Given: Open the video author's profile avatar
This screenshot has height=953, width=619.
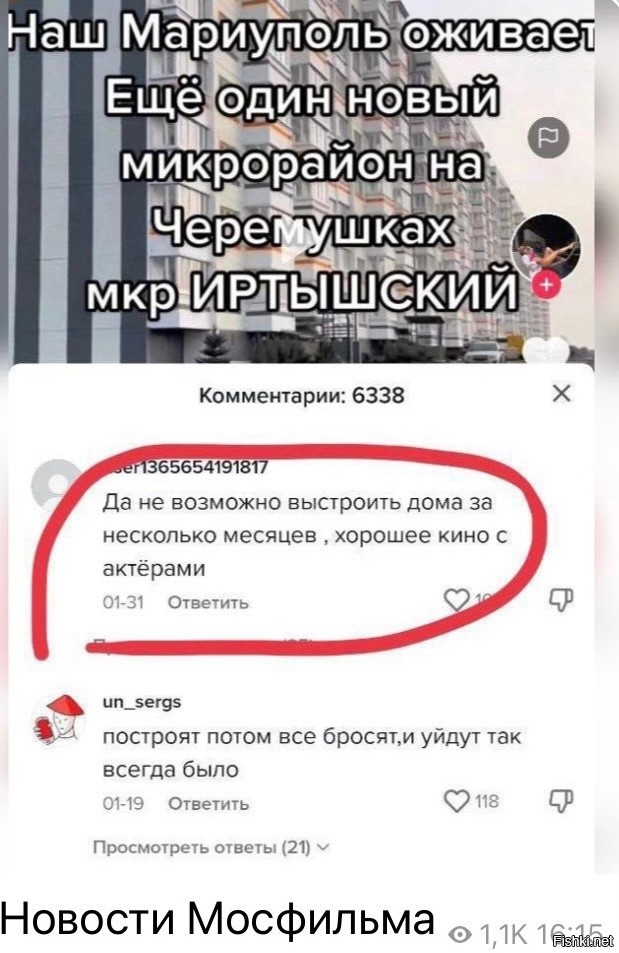Looking at the screenshot, I should (545, 247).
